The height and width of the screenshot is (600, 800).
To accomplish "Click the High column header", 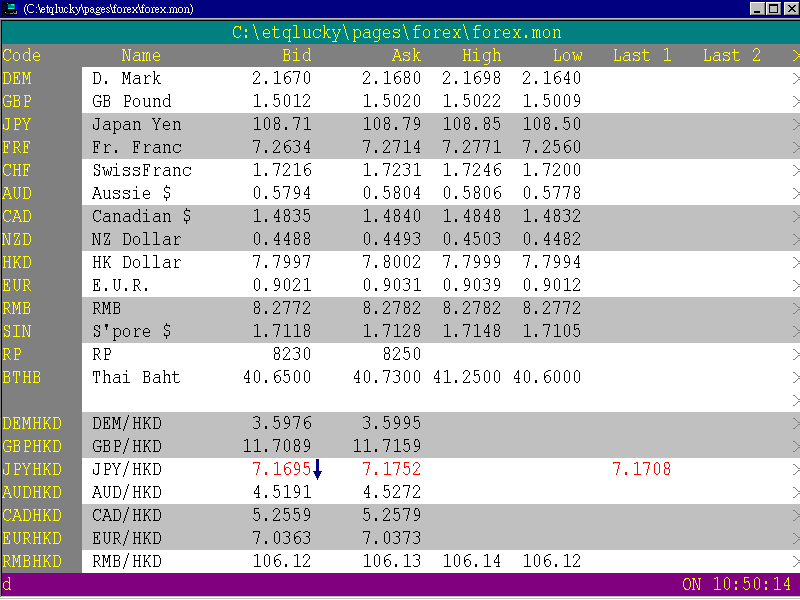I will pyautogui.click(x=481, y=55).
